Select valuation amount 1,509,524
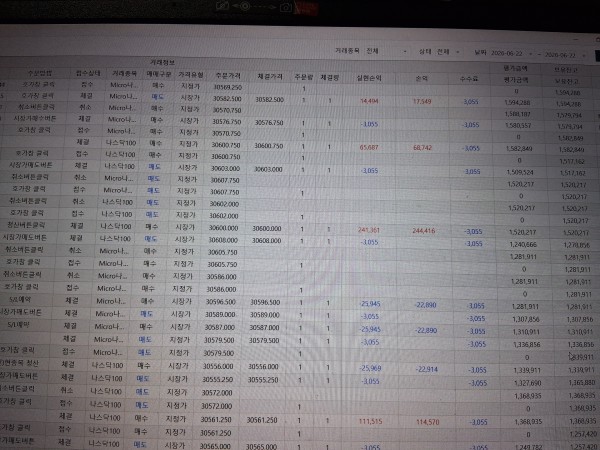The height and width of the screenshot is (450, 600). tap(520, 172)
